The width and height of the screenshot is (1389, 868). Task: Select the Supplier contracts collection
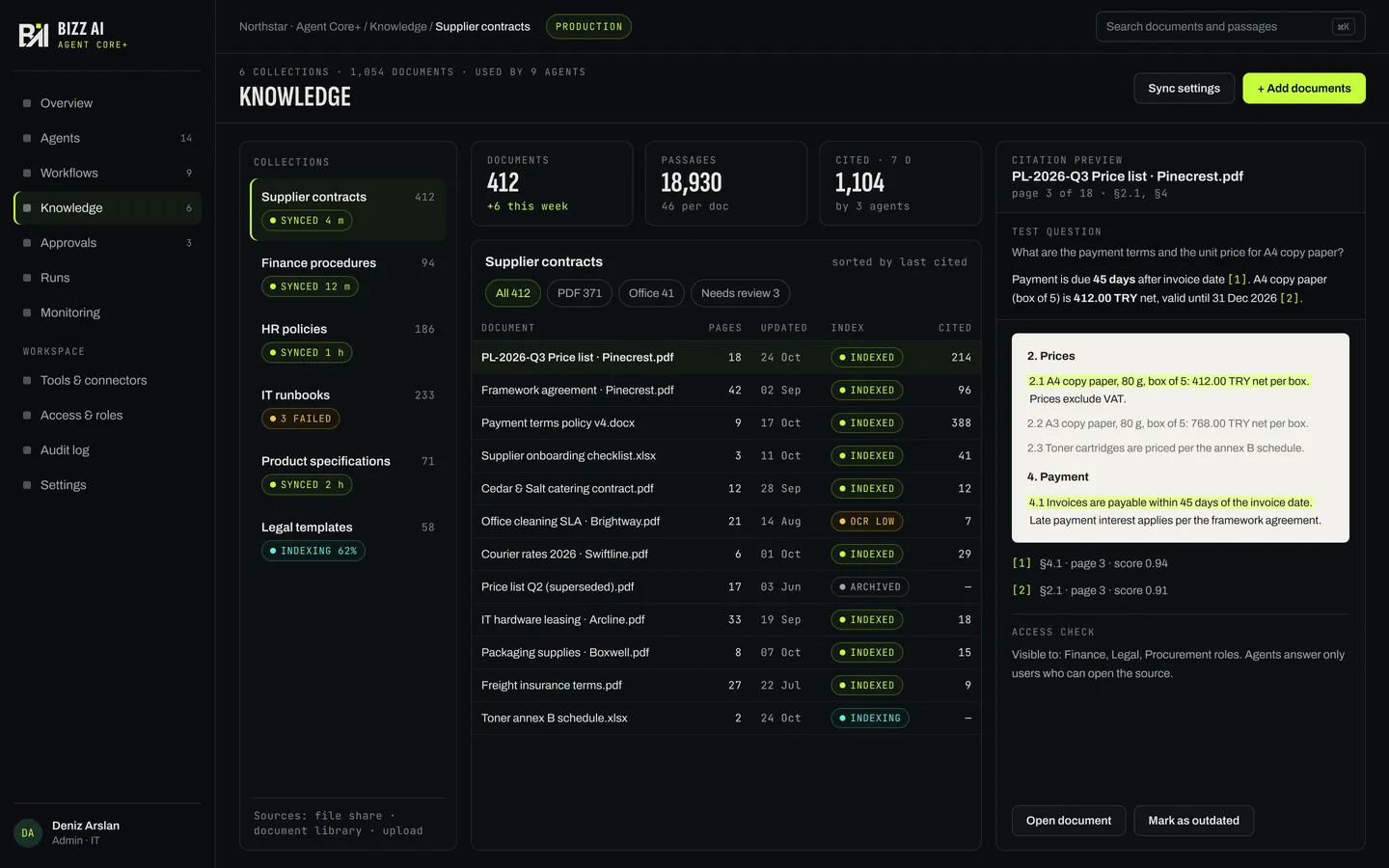pyautogui.click(x=348, y=209)
